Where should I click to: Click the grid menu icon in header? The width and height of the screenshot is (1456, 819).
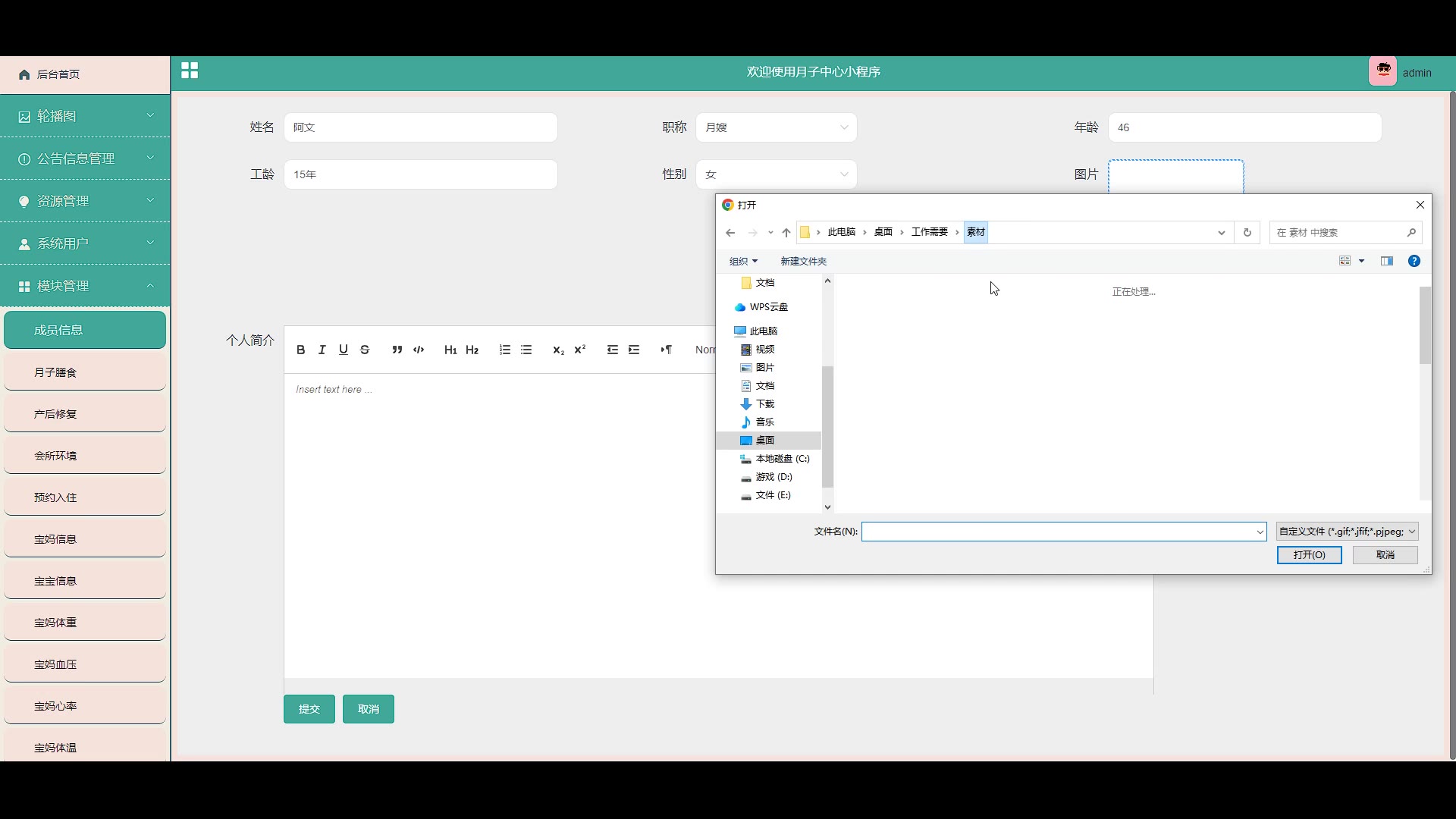coord(190,71)
